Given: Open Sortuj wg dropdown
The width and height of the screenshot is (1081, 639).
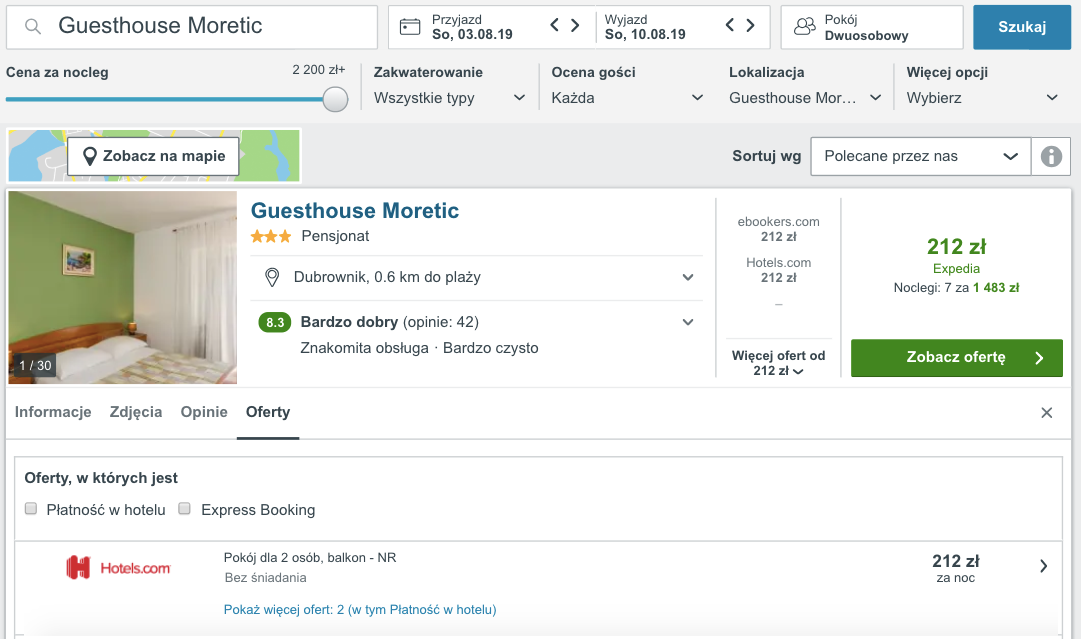Looking at the screenshot, I should (x=920, y=156).
